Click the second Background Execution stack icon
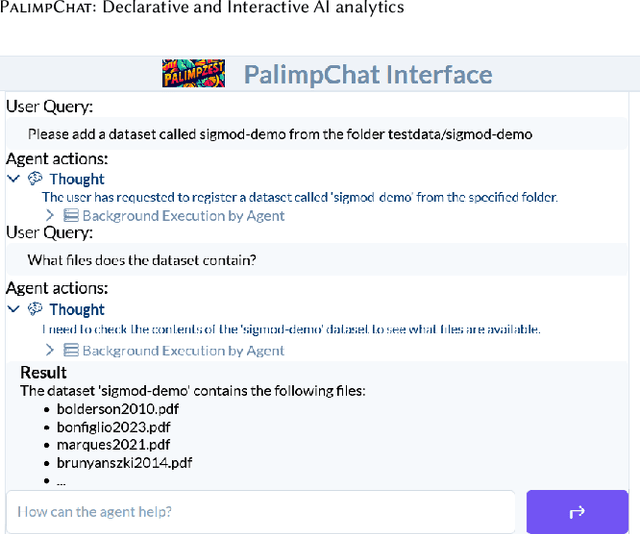This screenshot has height=534, width=640. [x=70, y=350]
